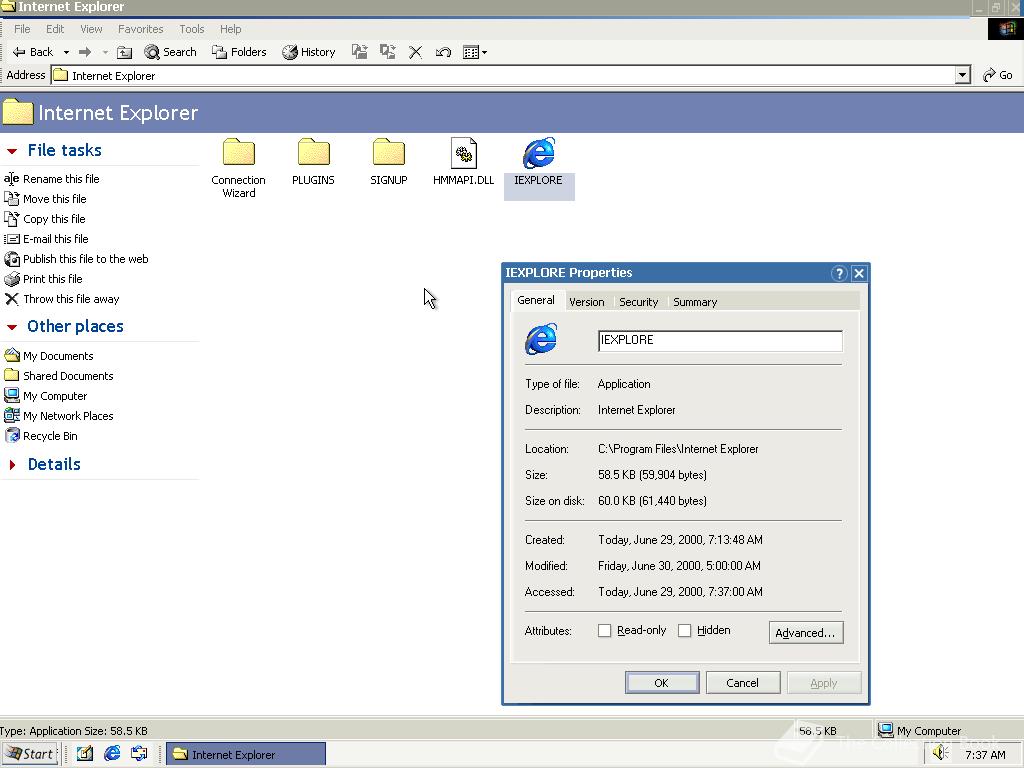Click the 7:37 AM system clock
Screen dimensions: 1024x768
(985, 755)
